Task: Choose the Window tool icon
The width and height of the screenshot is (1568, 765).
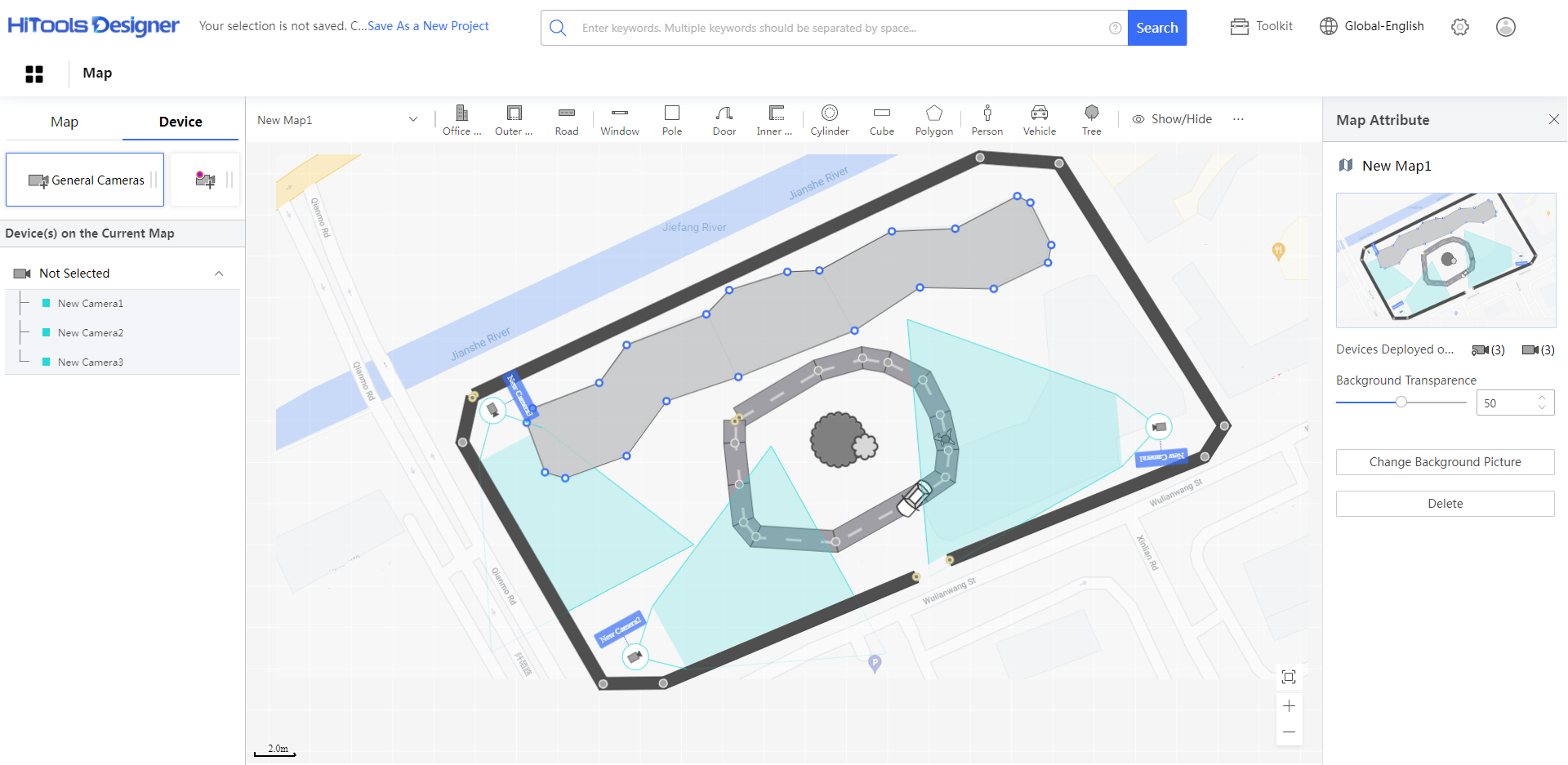Action: pyautogui.click(x=619, y=119)
